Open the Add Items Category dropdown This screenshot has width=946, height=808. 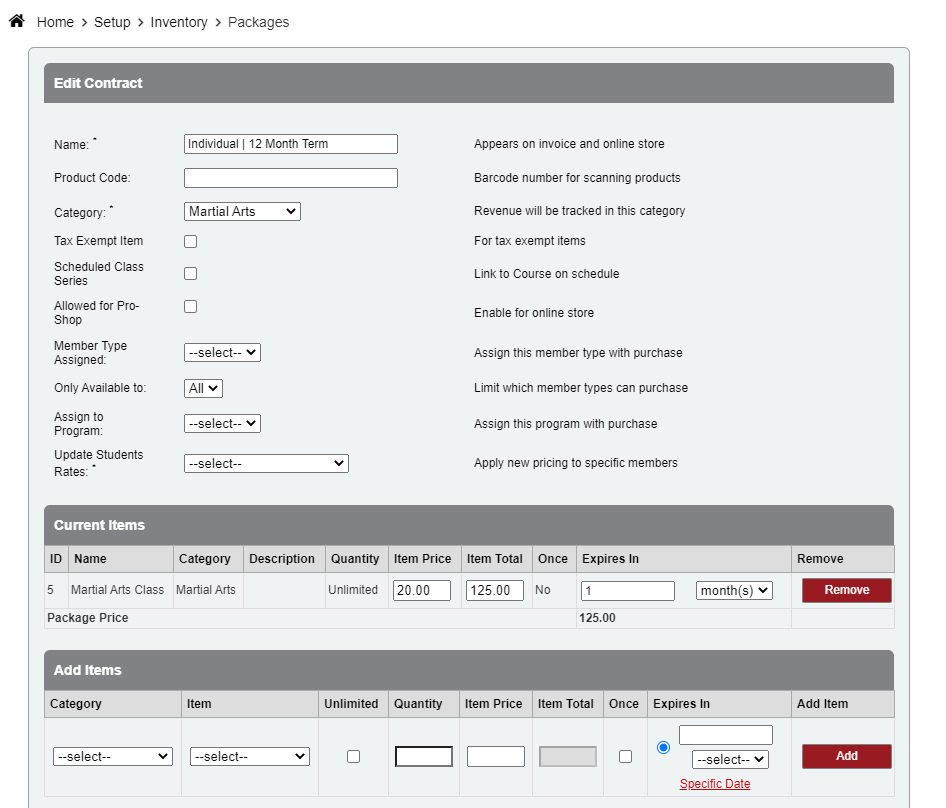113,757
